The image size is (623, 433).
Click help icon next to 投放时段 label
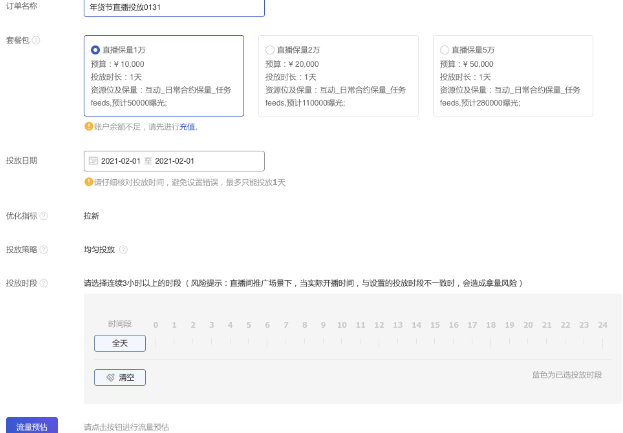point(44,283)
